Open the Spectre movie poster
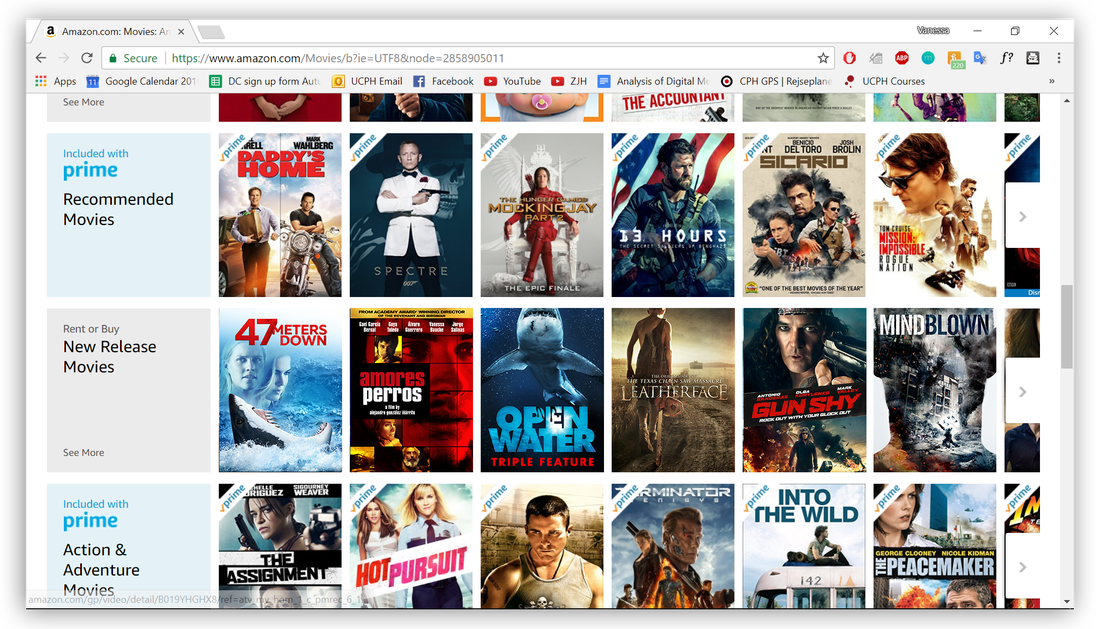The height and width of the screenshot is (629, 1100). [411, 215]
